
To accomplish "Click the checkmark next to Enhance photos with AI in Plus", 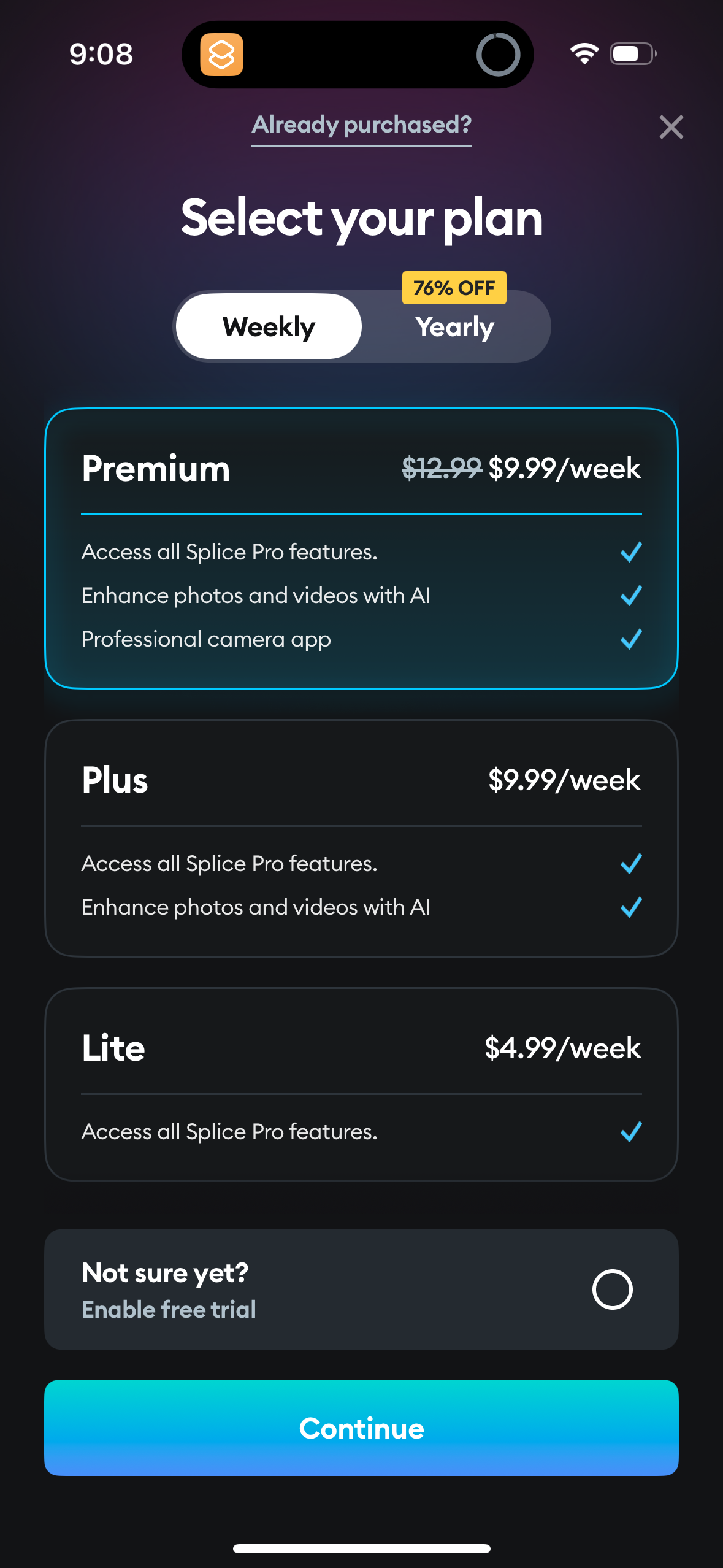I will click(x=630, y=908).
